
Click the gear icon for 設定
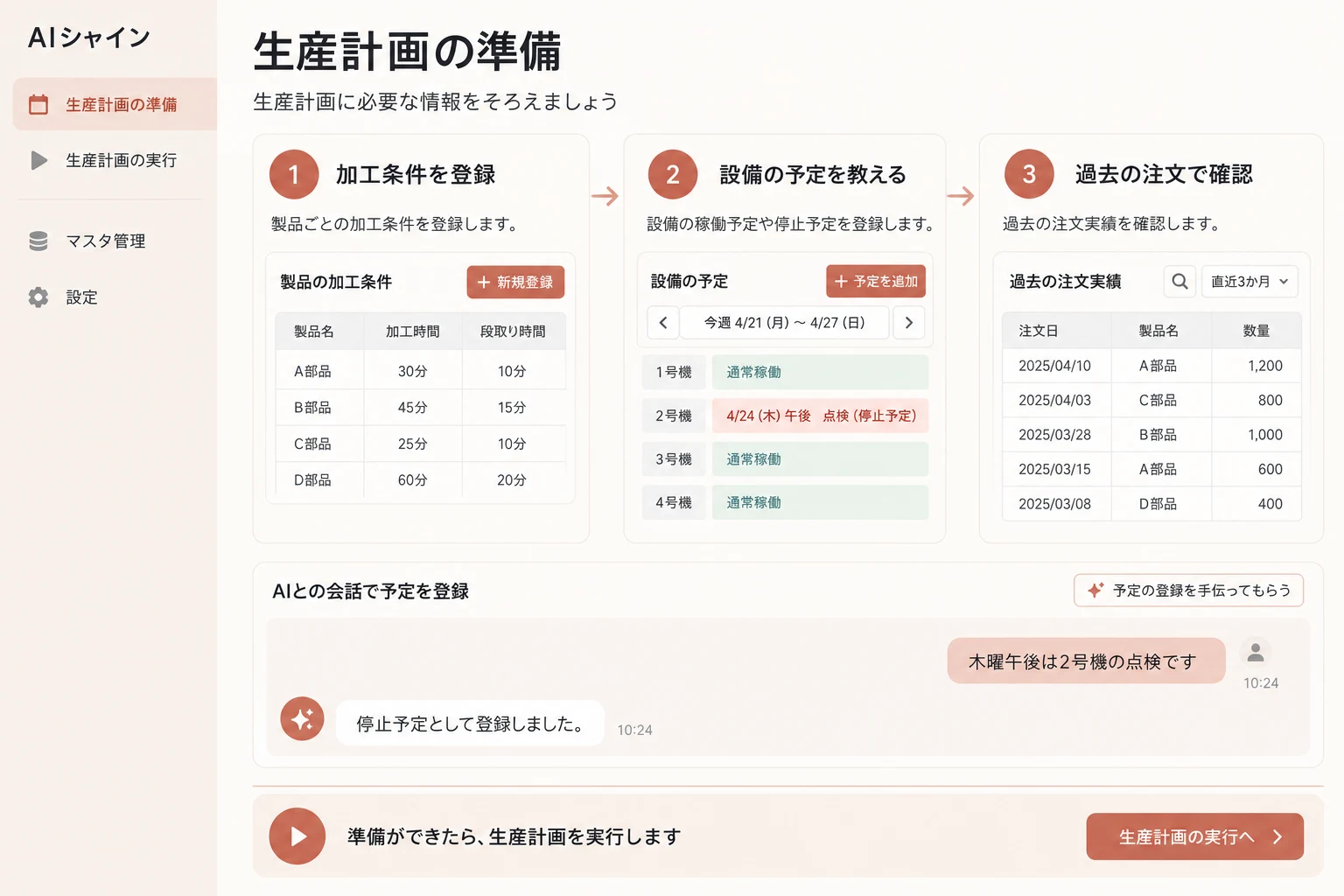pos(38,297)
